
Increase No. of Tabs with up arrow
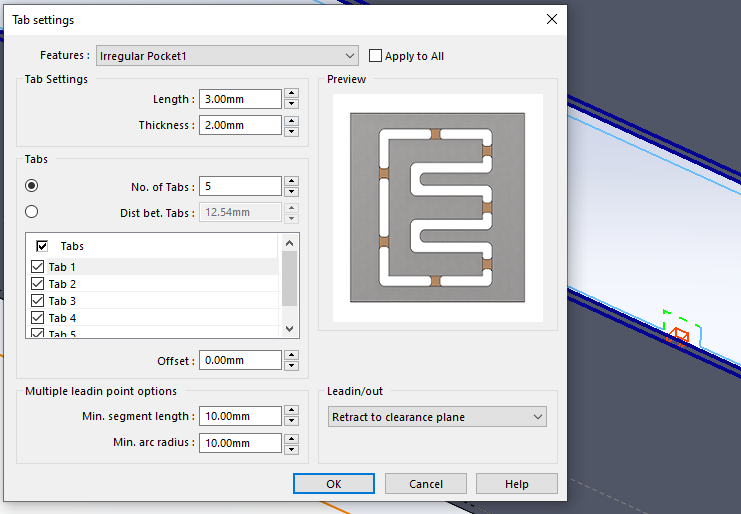pos(291,181)
